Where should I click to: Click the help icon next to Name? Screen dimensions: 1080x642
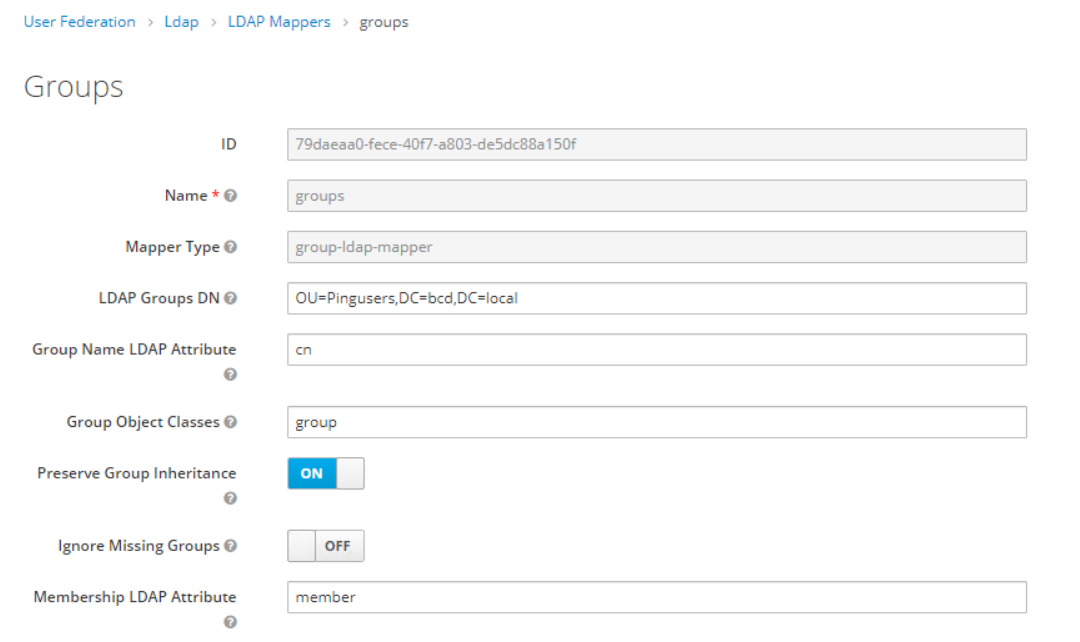[x=231, y=196]
